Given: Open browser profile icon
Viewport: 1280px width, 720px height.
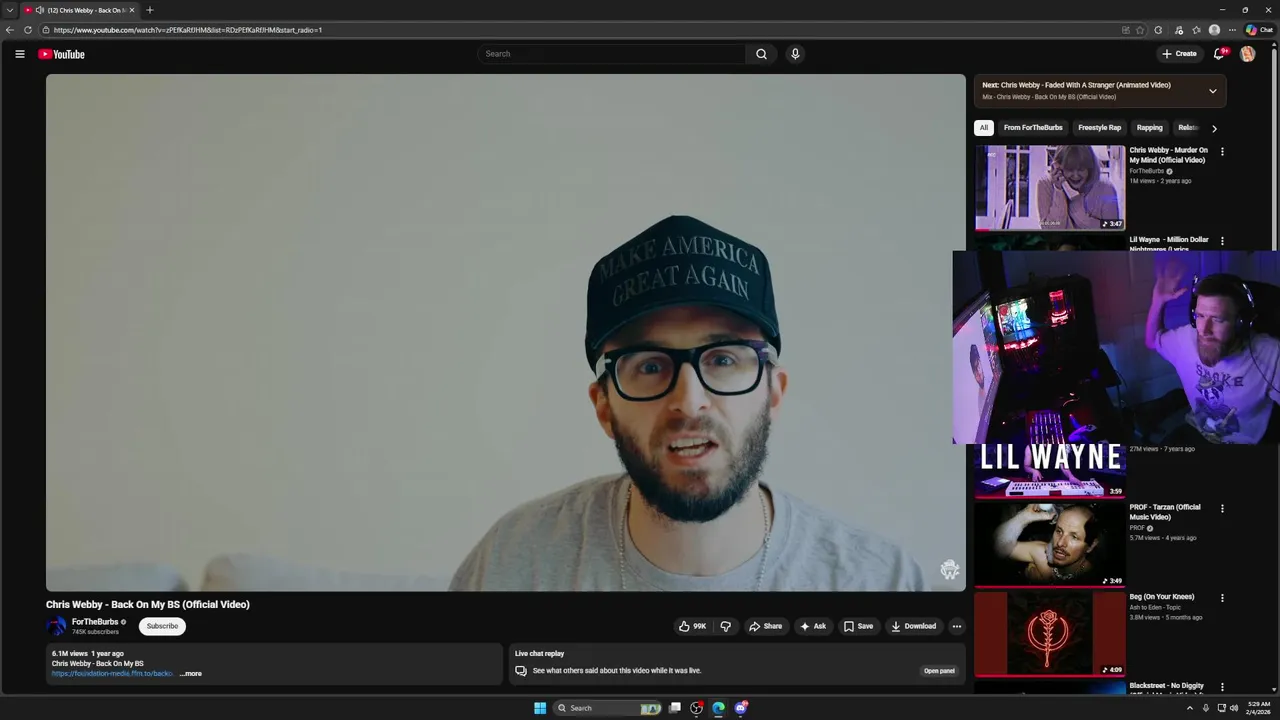Looking at the screenshot, I should [x=1214, y=30].
